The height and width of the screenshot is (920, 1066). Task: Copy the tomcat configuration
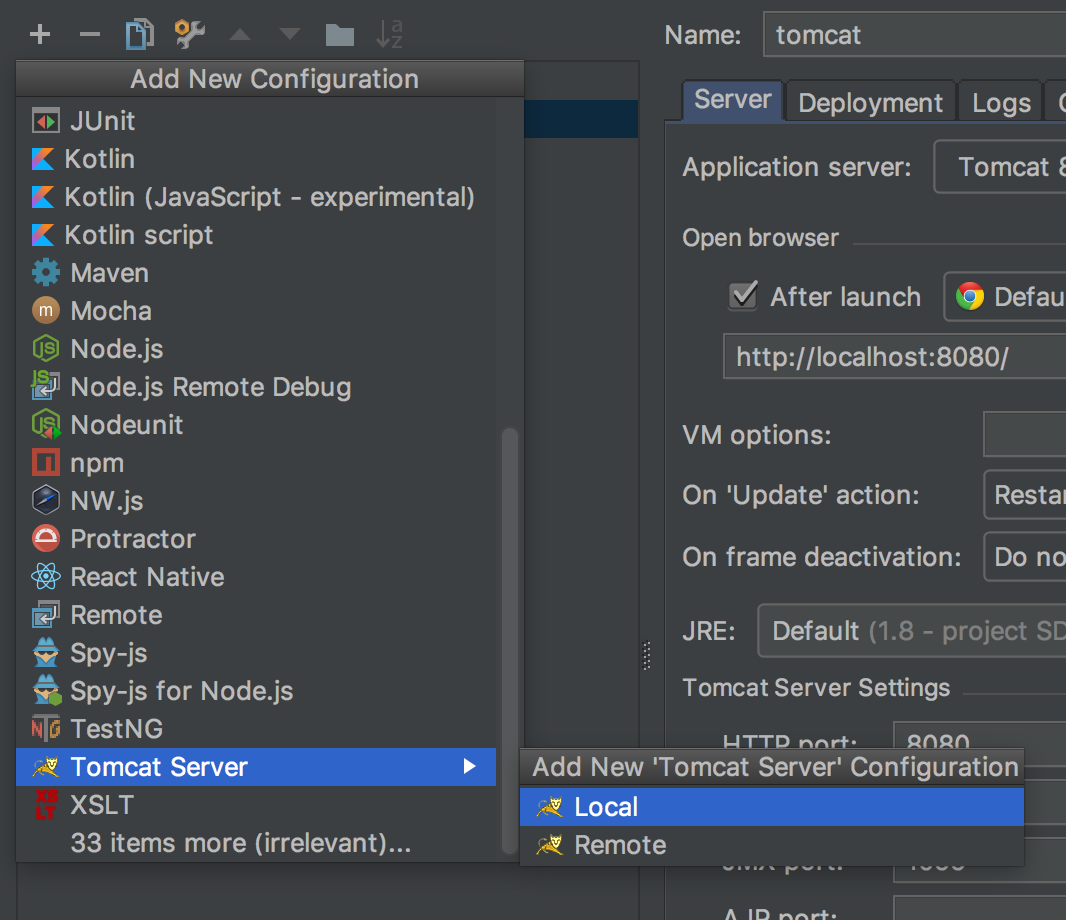139,33
